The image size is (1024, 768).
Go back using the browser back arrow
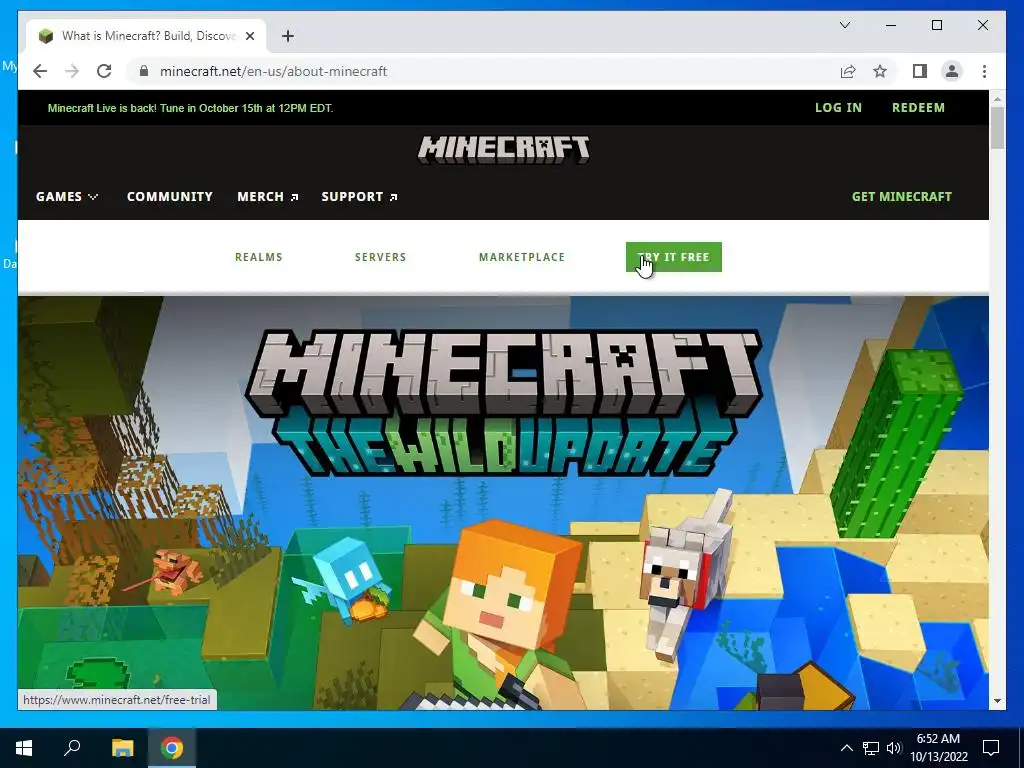point(40,71)
